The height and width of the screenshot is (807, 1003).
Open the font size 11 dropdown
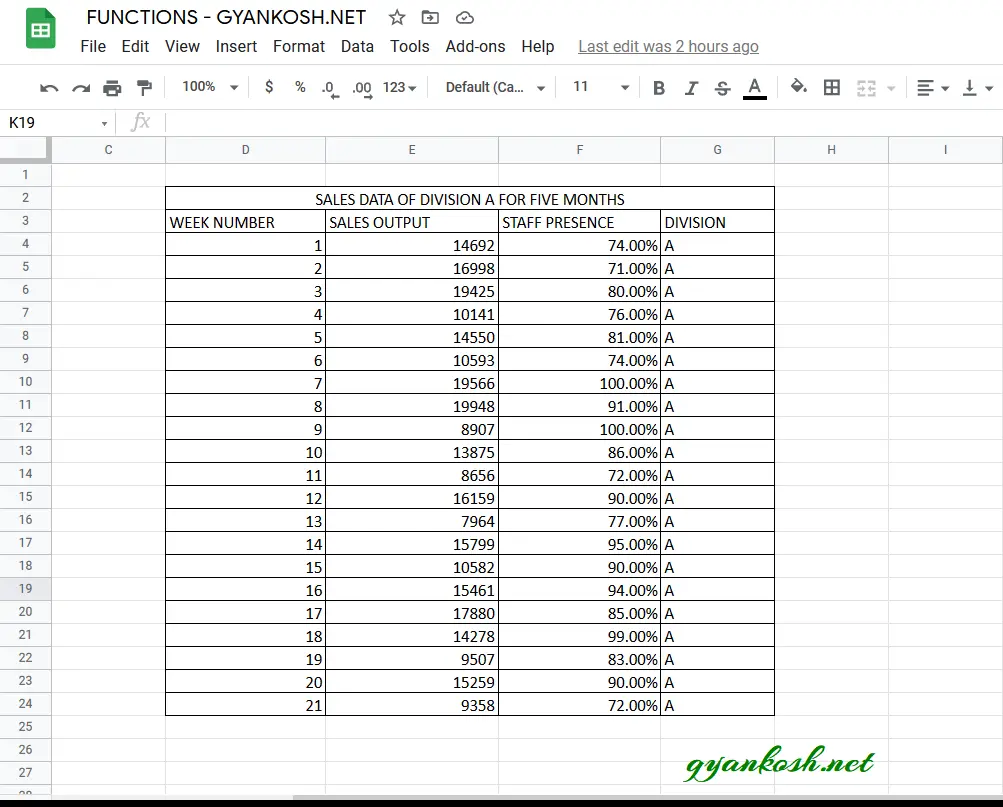pos(601,87)
